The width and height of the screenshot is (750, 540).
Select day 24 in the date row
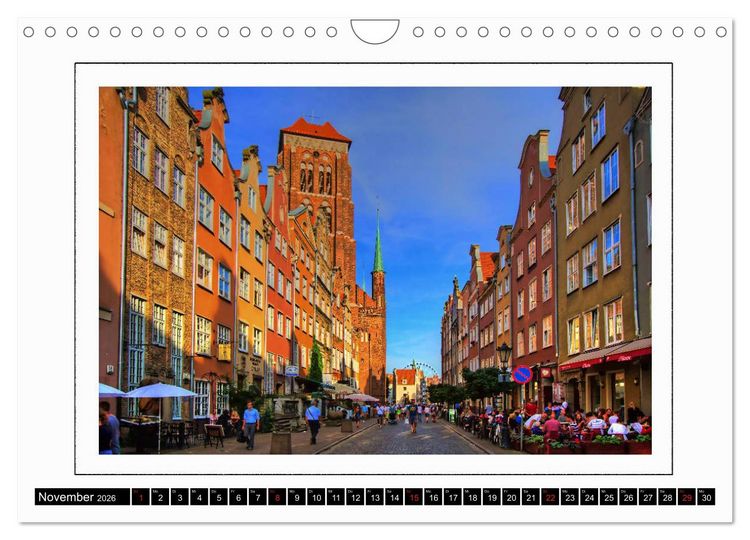tap(590, 496)
